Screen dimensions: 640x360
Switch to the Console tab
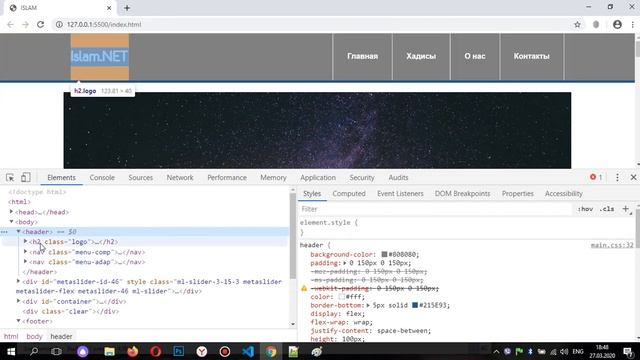click(x=102, y=178)
